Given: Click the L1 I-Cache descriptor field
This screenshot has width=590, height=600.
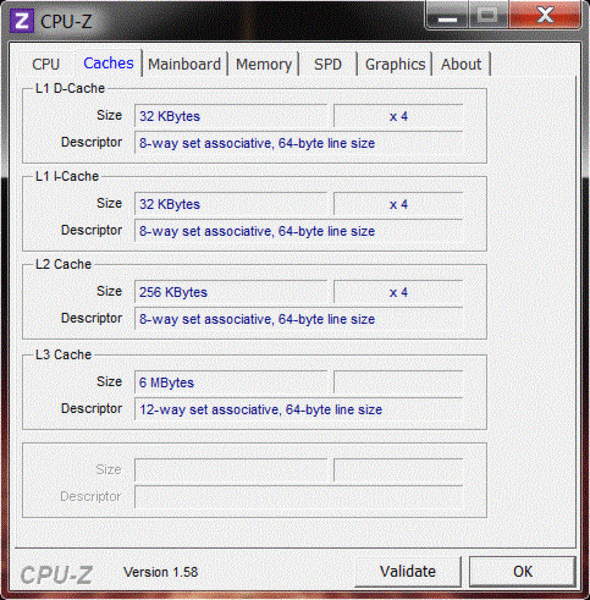Looking at the screenshot, I should click(x=298, y=231).
